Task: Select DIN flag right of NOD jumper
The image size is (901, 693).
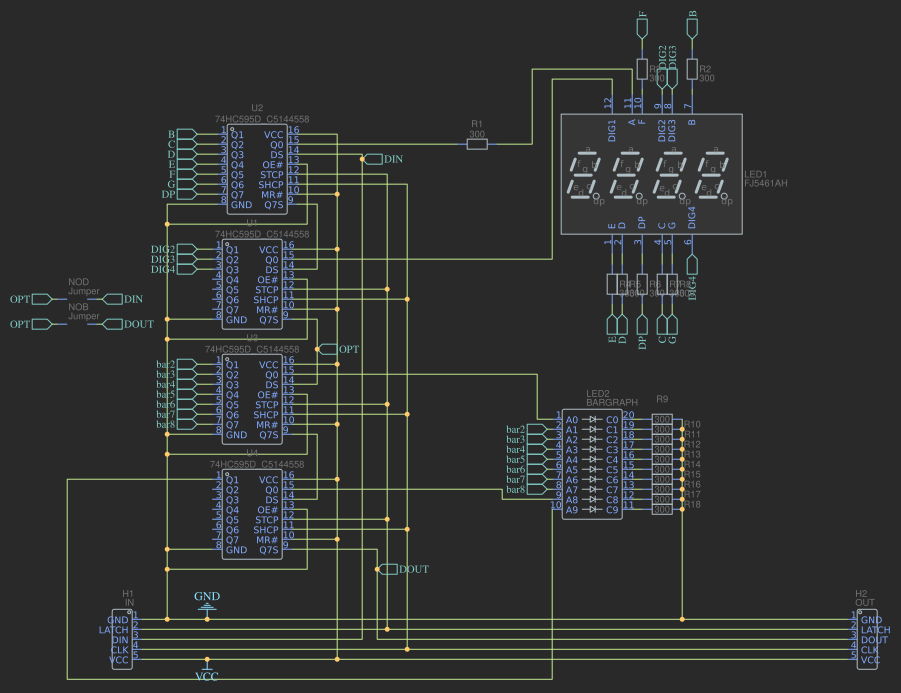Action: [x=123, y=299]
